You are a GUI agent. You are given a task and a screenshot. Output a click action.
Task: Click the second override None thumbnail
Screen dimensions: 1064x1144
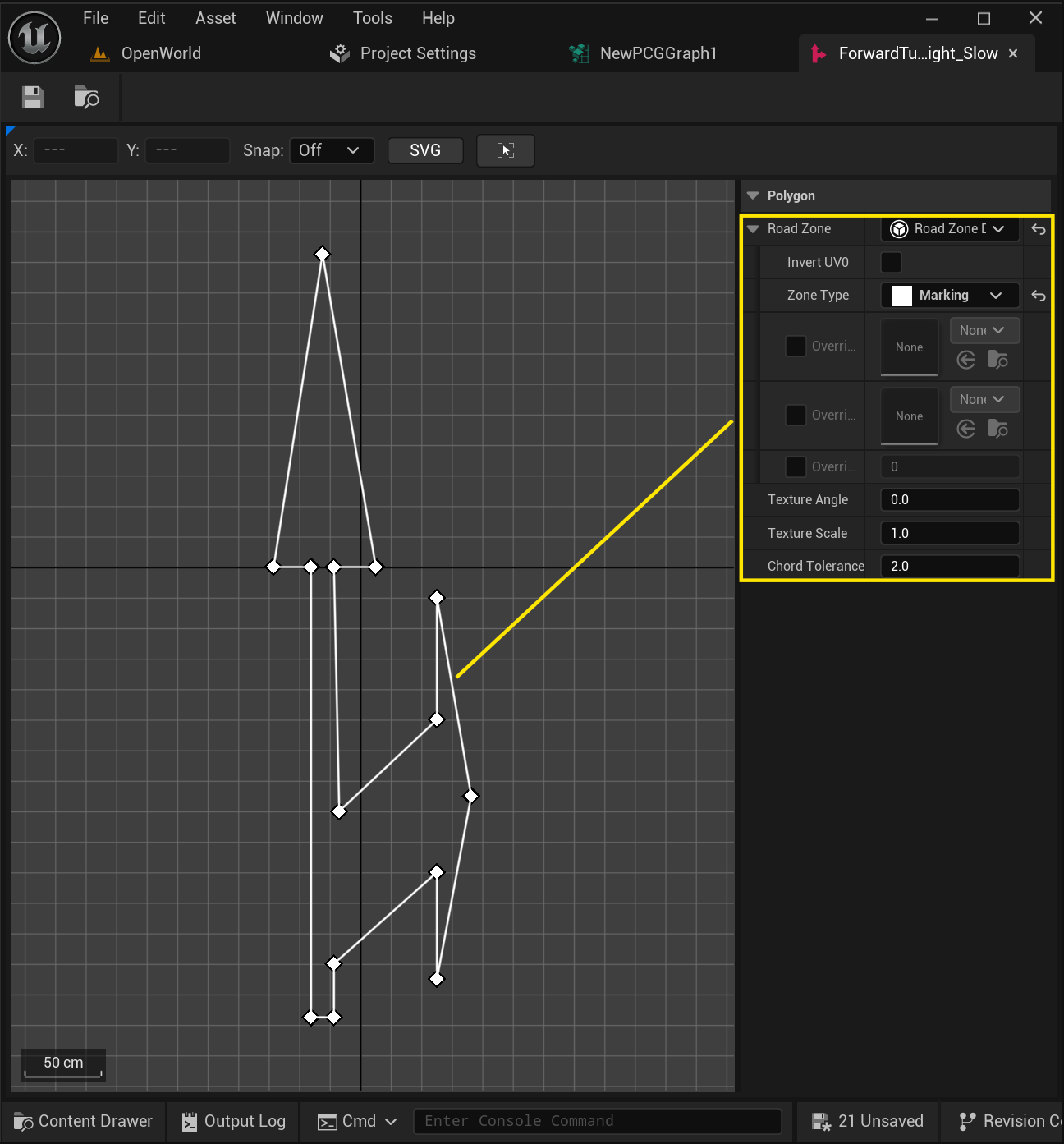[910, 416]
